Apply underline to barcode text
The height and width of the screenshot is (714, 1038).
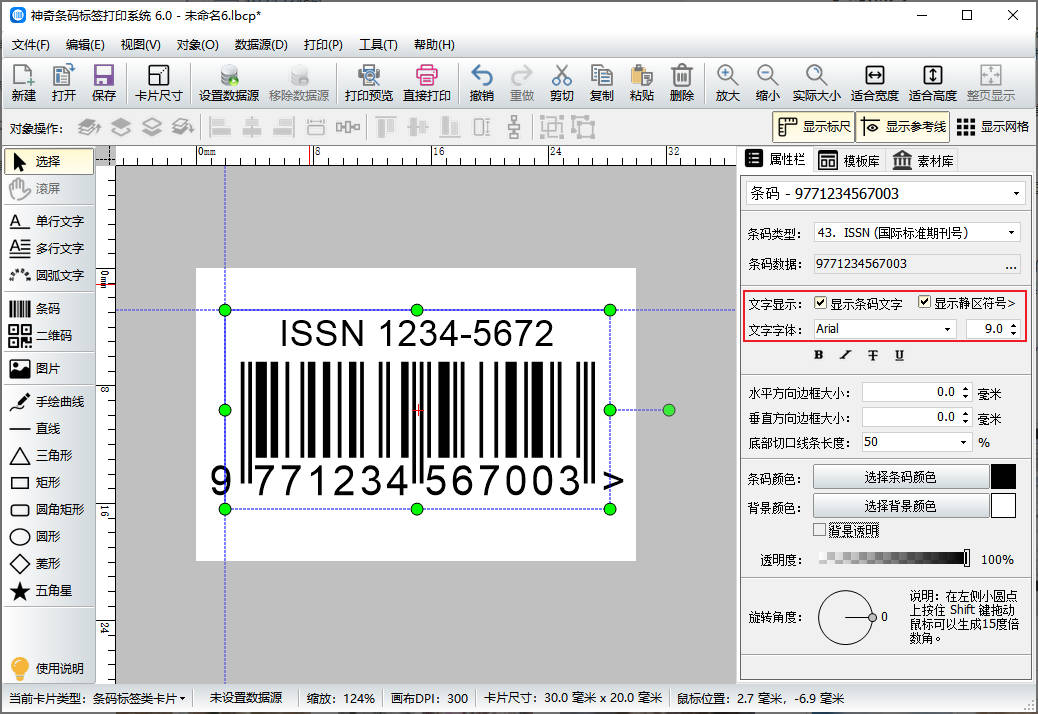tap(899, 355)
